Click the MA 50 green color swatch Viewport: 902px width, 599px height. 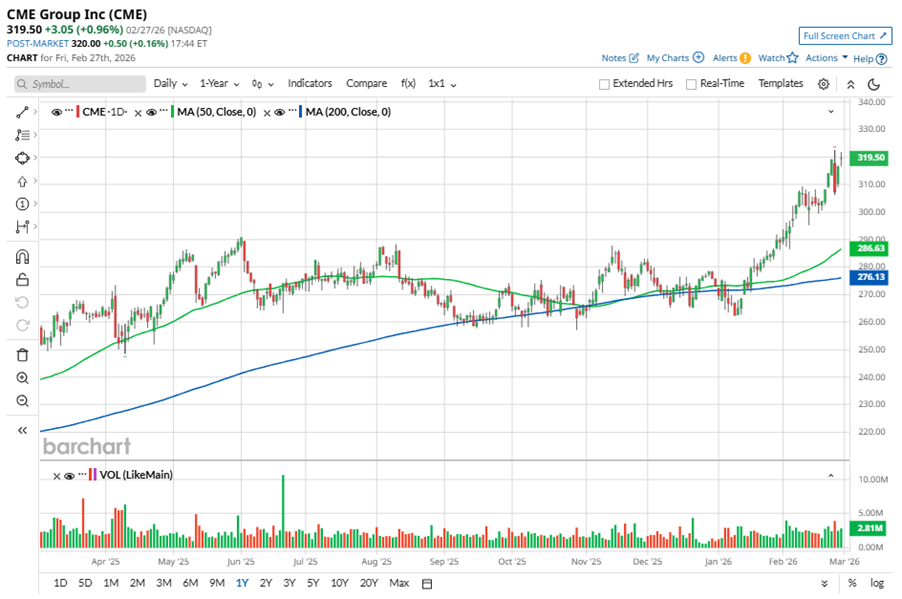pos(172,112)
